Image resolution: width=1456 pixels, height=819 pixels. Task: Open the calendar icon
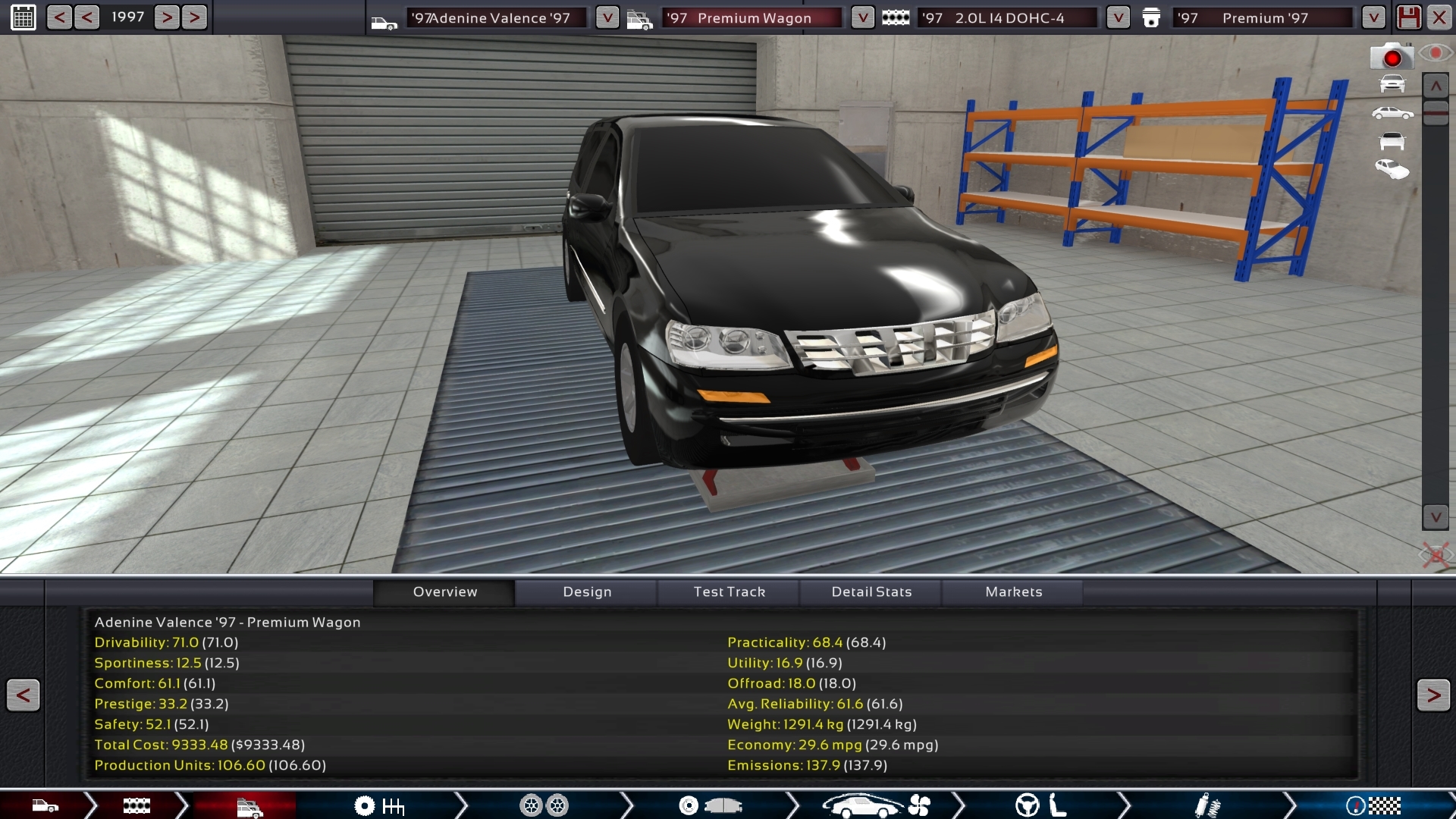pos(24,17)
